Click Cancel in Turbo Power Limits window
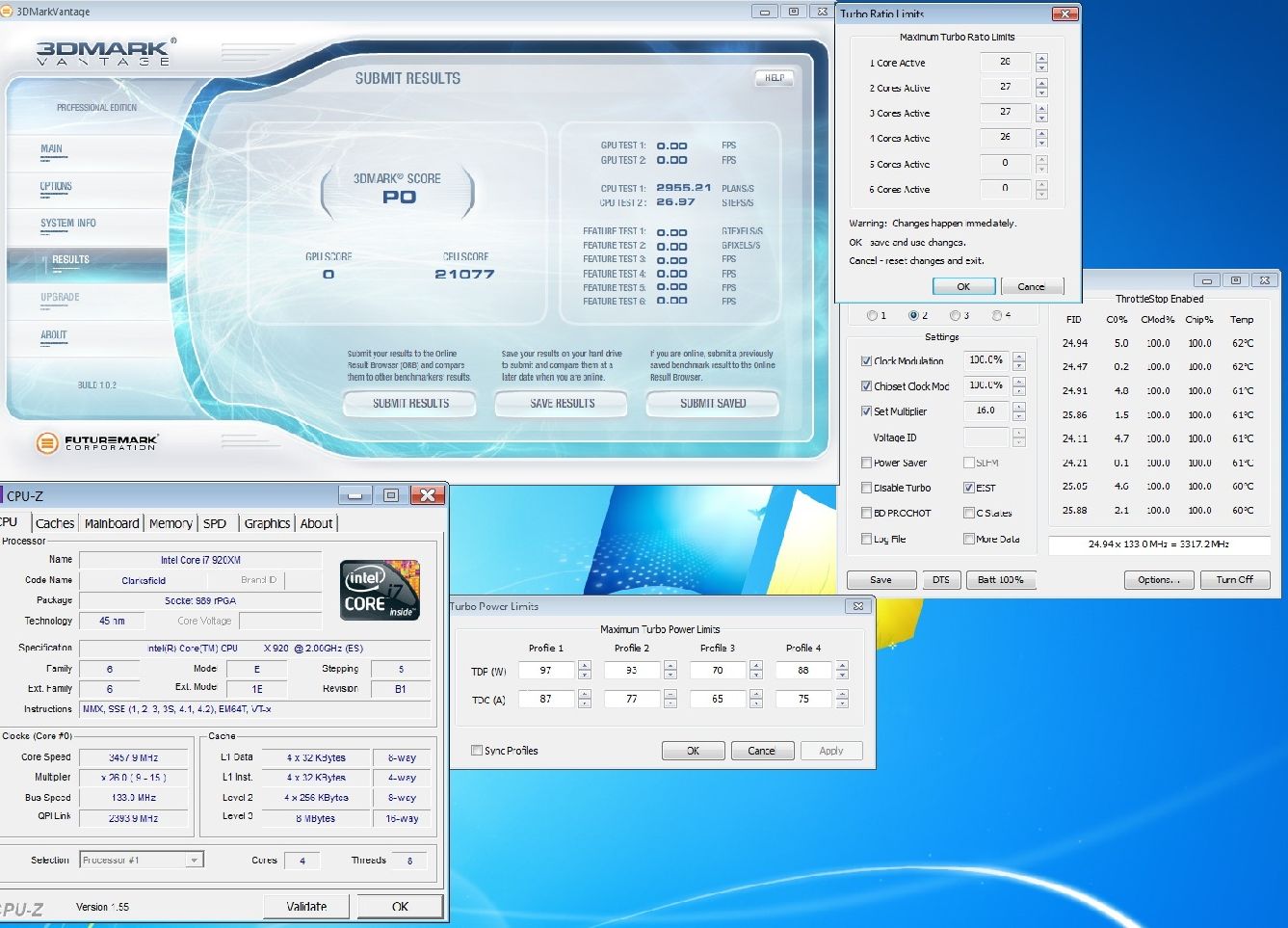The height and width of the screenshot is (928, 1288). click(761, 751)
